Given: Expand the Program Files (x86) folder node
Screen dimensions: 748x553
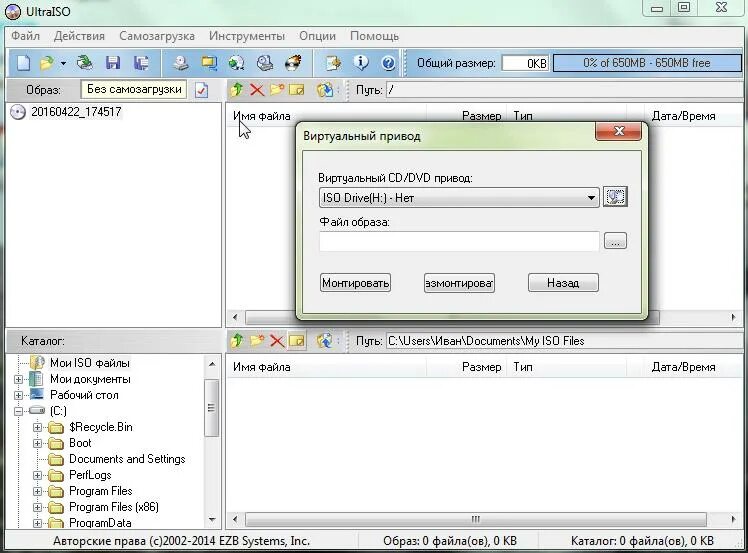Looking at the screenshot, I should (37, 507).
